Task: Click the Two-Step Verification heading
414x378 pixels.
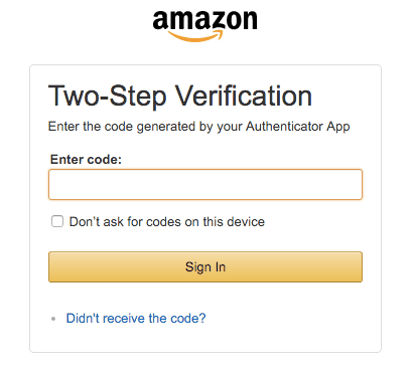Action: click(x=180, y=96)
